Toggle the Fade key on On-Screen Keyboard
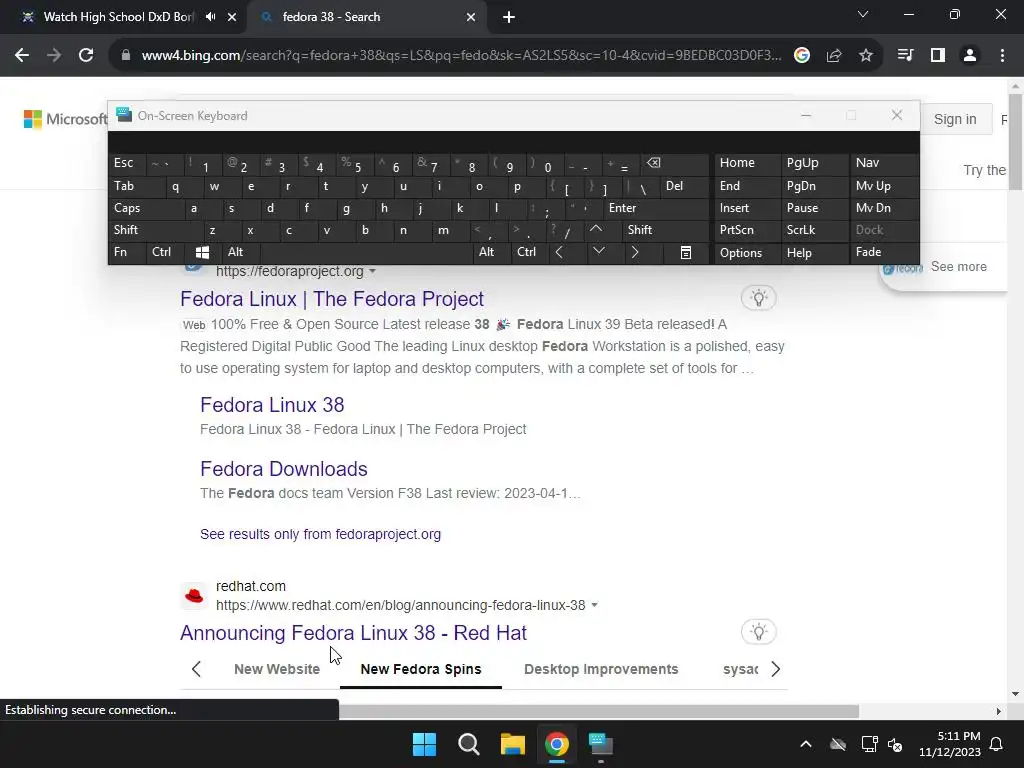This screenshot has width=1024, height=768. [x=884, y=252]
